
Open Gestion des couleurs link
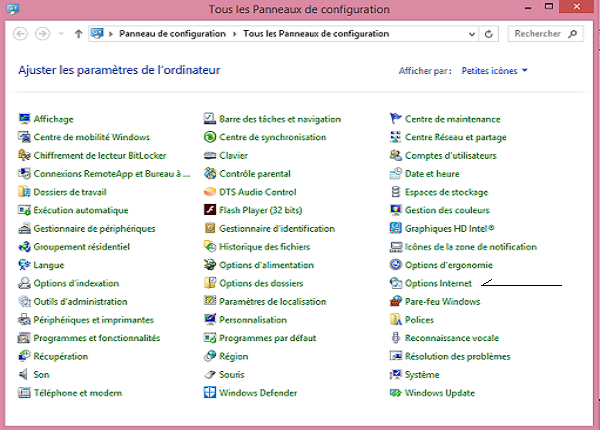click(447, 210)
